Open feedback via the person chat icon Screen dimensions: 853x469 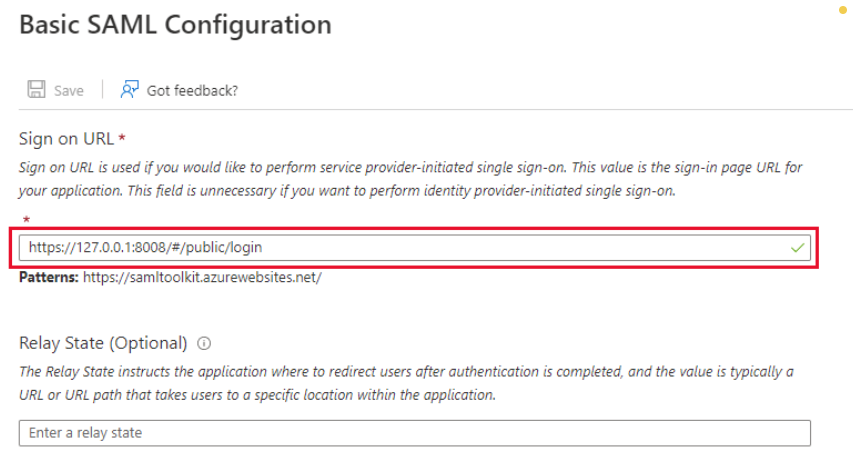point(129,89)
